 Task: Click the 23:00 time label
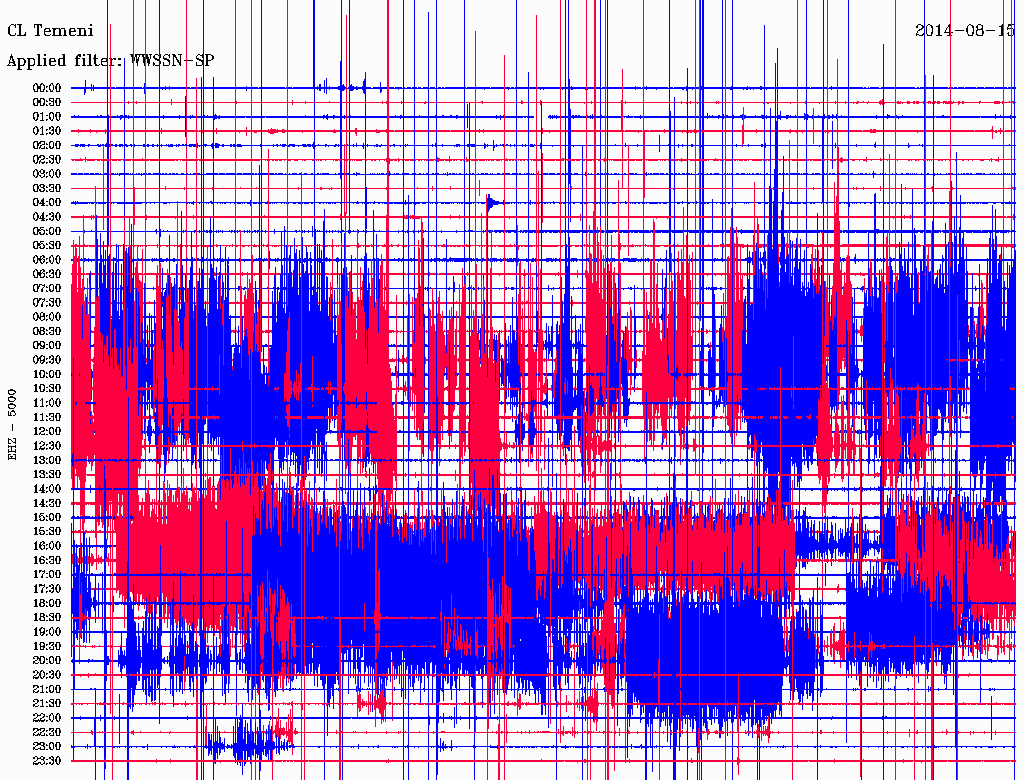click(47, 746)
